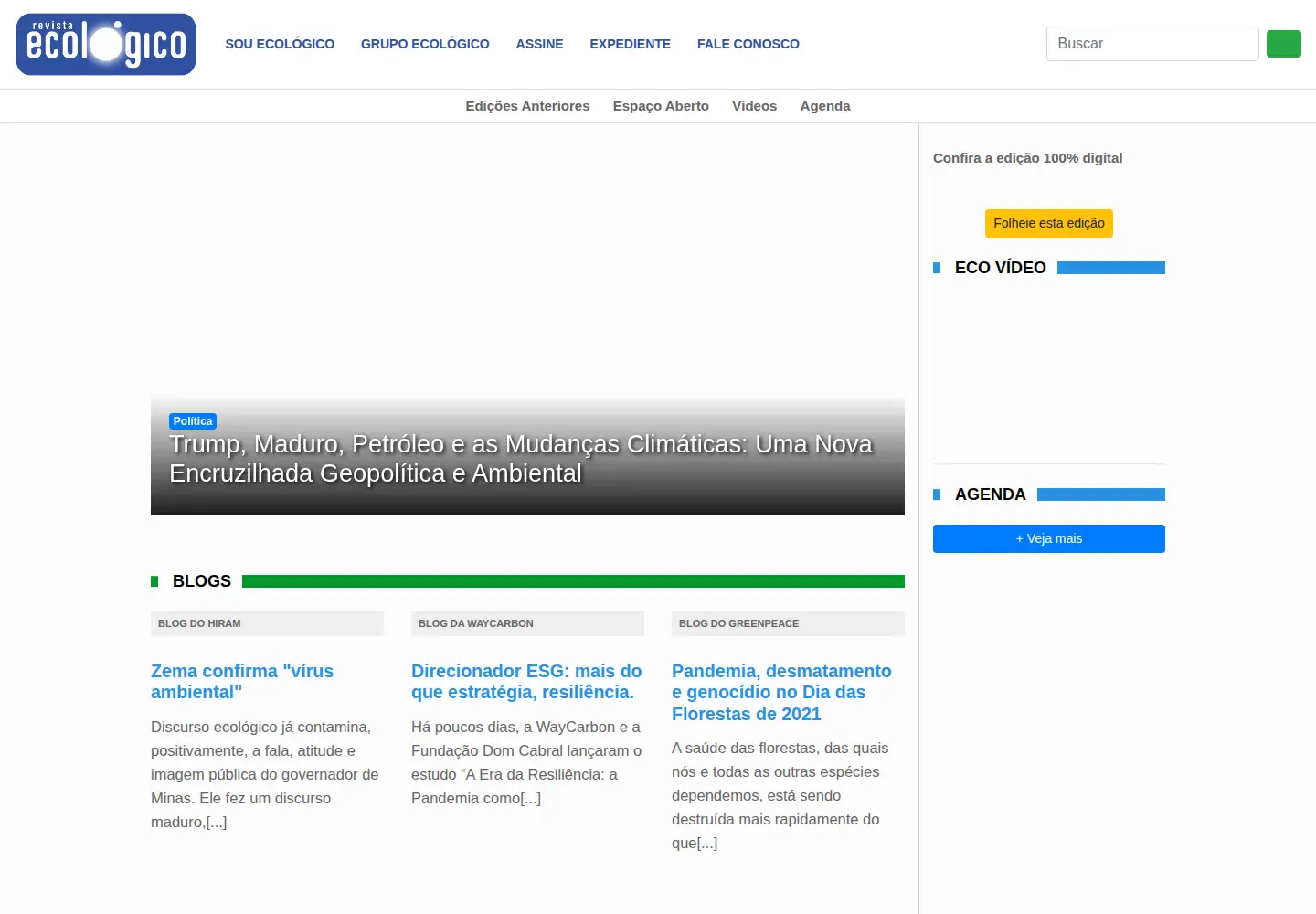
Task: Open the Agenda link in the secondary nav
Action: 825,106
